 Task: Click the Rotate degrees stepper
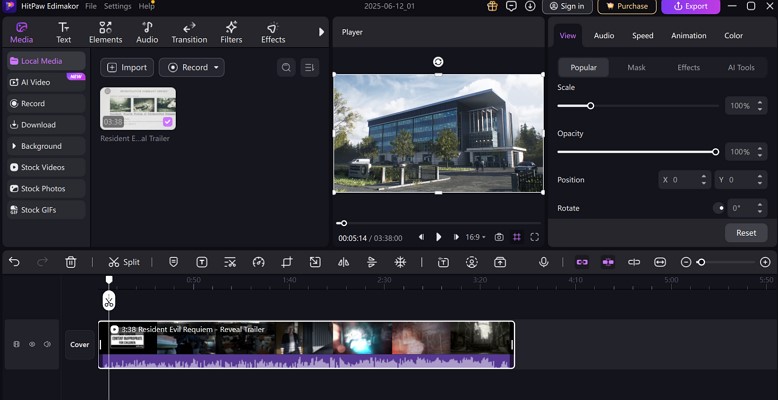[x=760, y=208]
